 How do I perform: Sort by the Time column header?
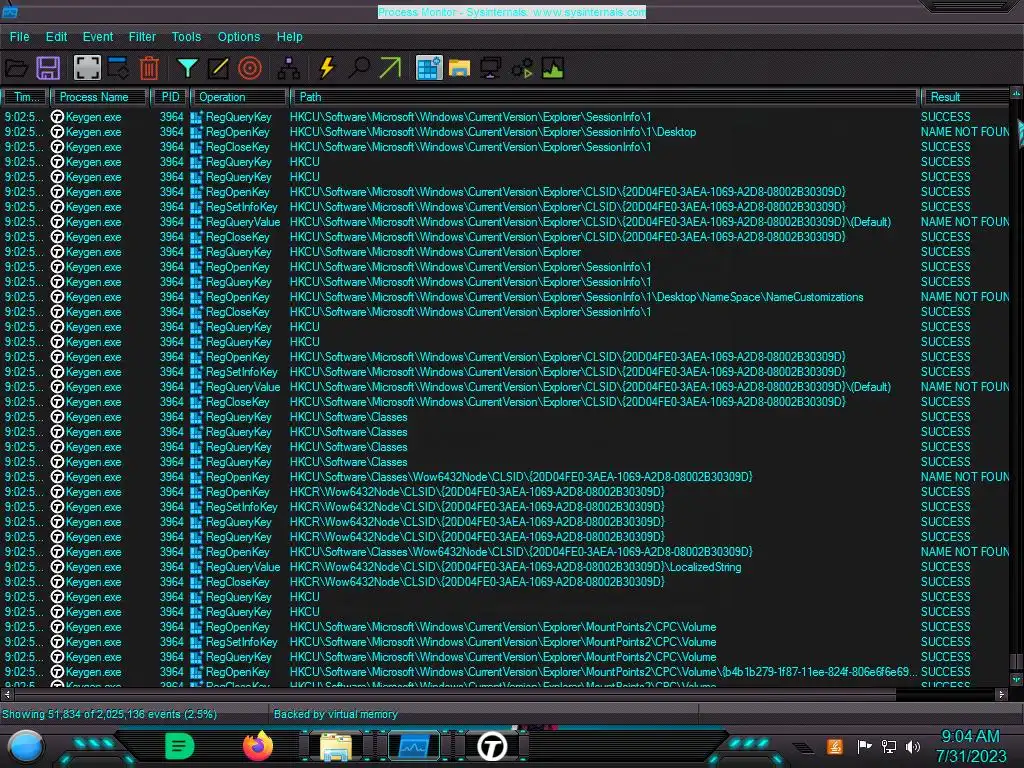pyautogui.click(x=25, y=97)
